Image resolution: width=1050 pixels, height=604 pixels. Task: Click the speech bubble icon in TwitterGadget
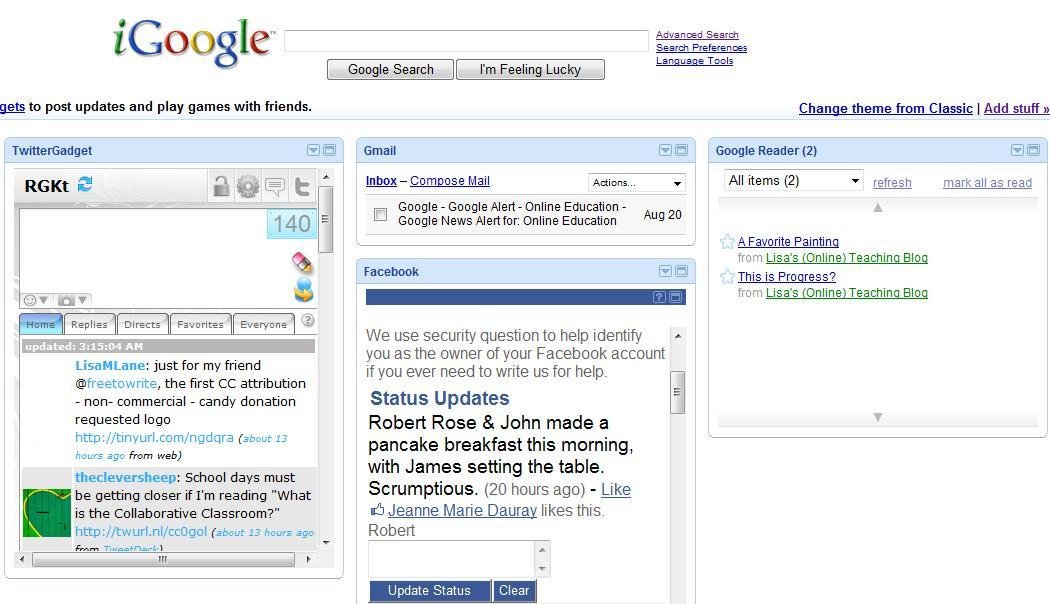(x=275, y=186)
